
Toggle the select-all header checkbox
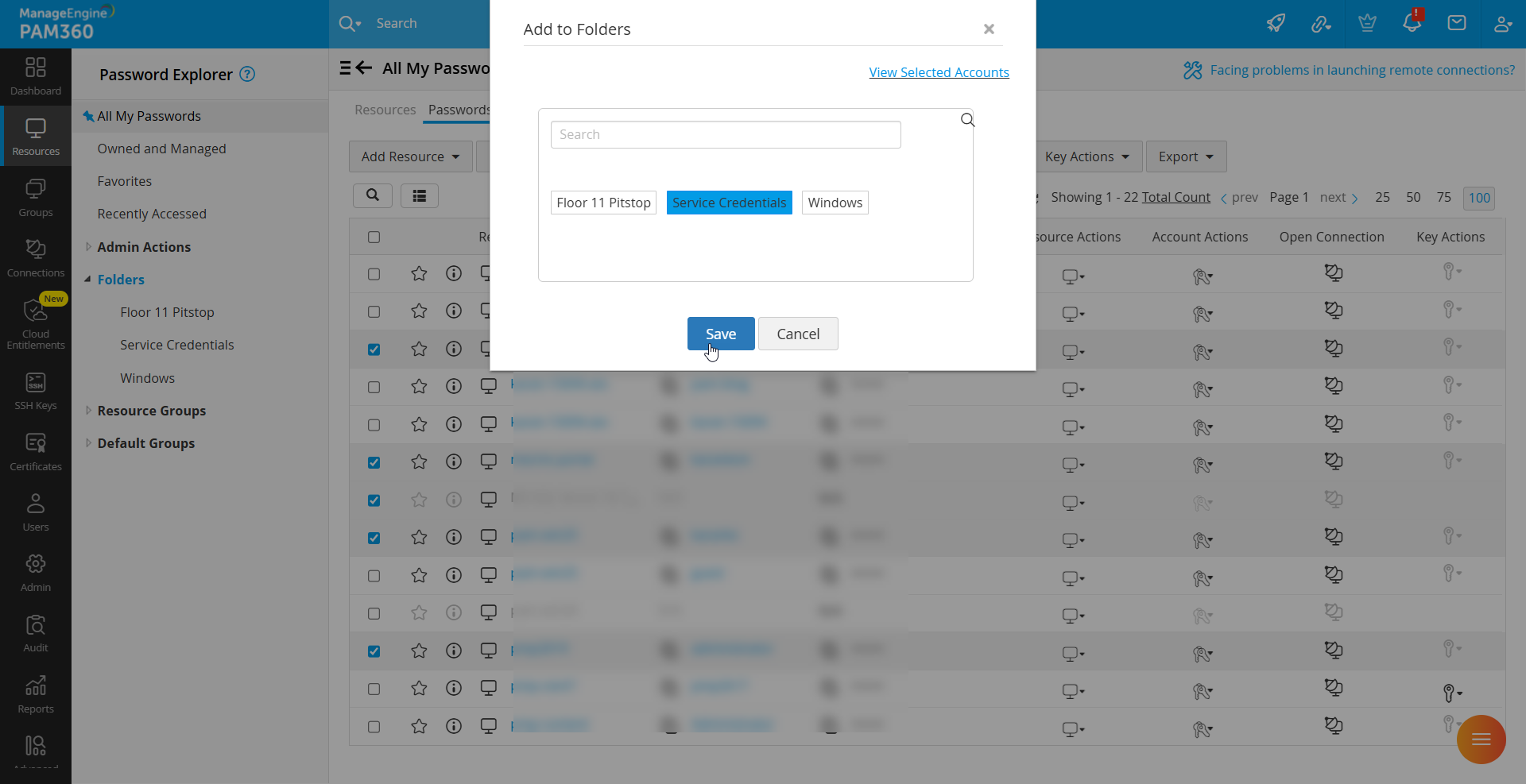[x=374, y=237]
